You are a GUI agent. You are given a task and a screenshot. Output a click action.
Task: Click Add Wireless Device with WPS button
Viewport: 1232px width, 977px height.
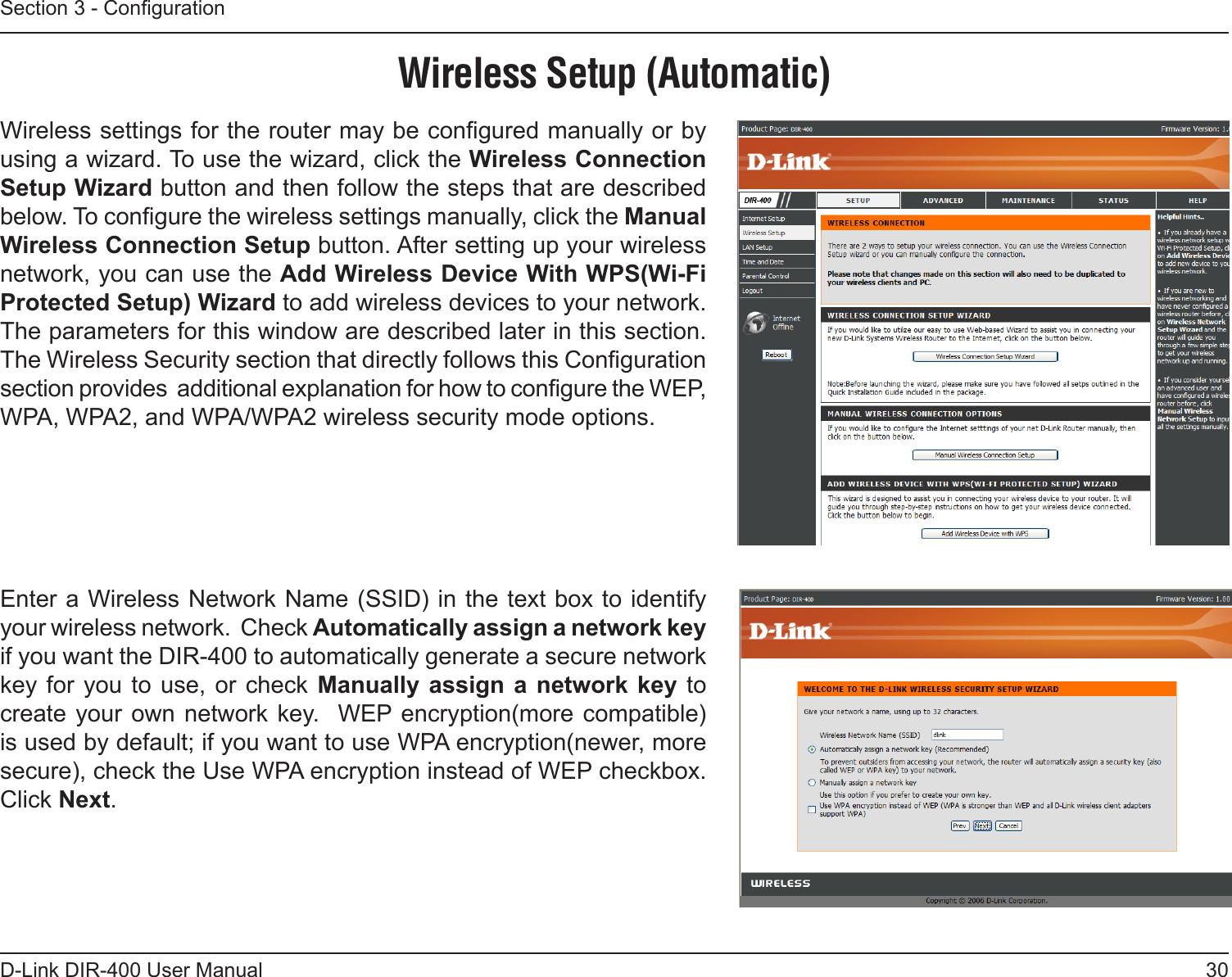coord(985,533)
